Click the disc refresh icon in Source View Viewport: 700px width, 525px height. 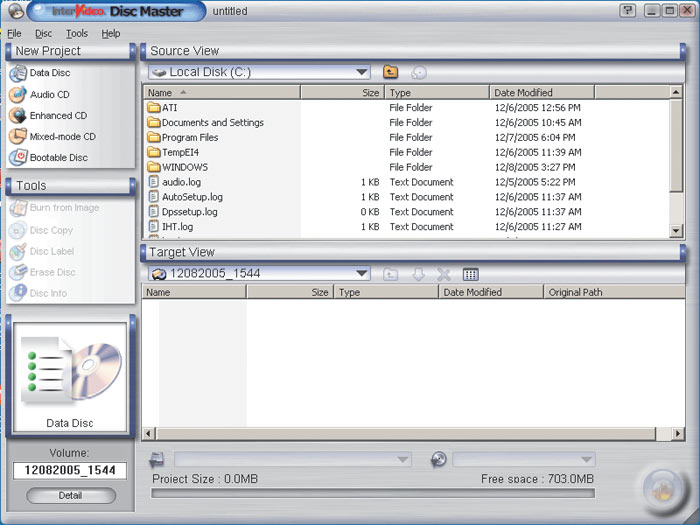click(x=419, y=72)
